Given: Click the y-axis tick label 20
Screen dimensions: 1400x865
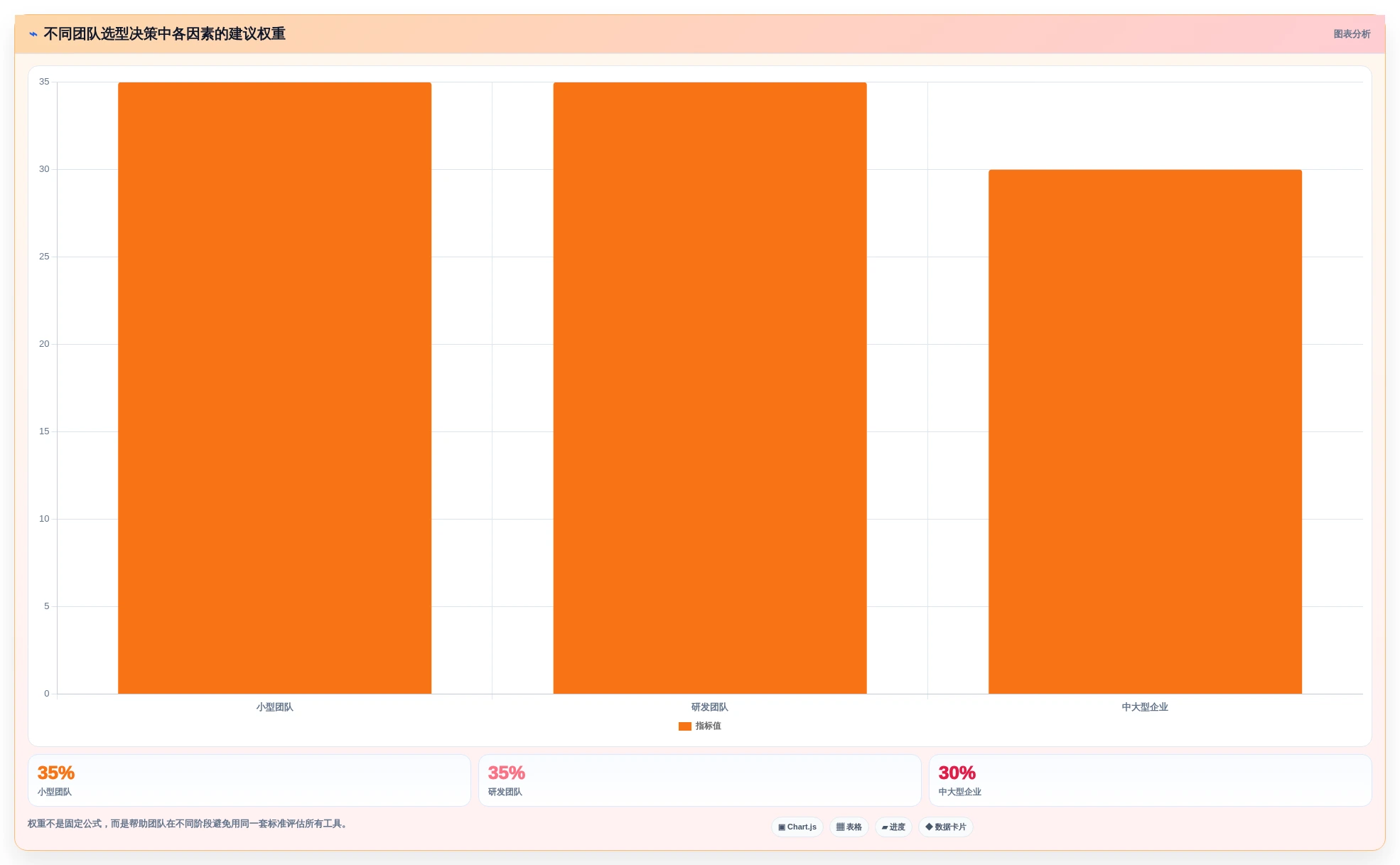Looking at the screenshot, I should point(44,344).
